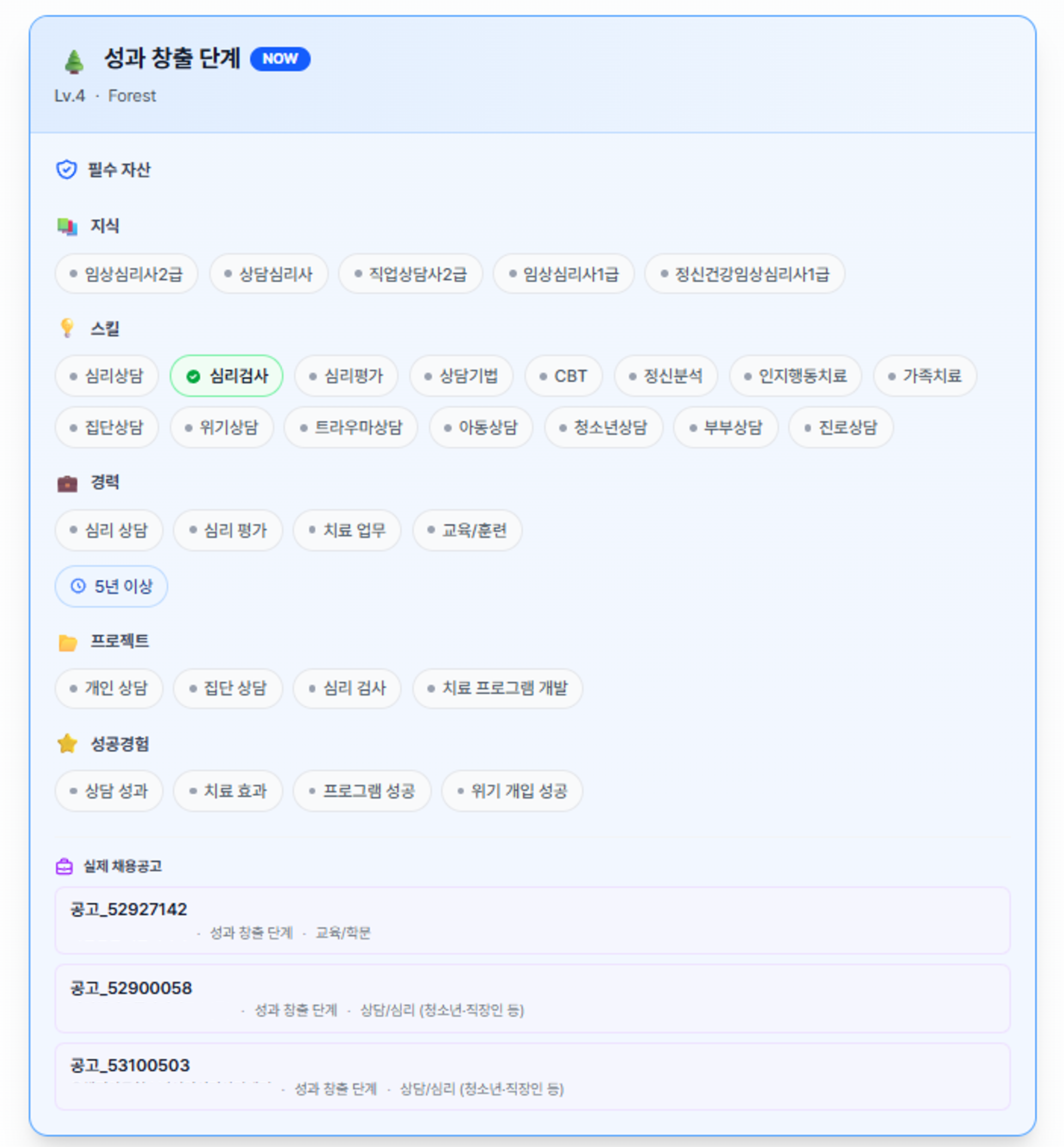Enable the CBT skill chip
1064x1147 pixels.
pos(563,375)
